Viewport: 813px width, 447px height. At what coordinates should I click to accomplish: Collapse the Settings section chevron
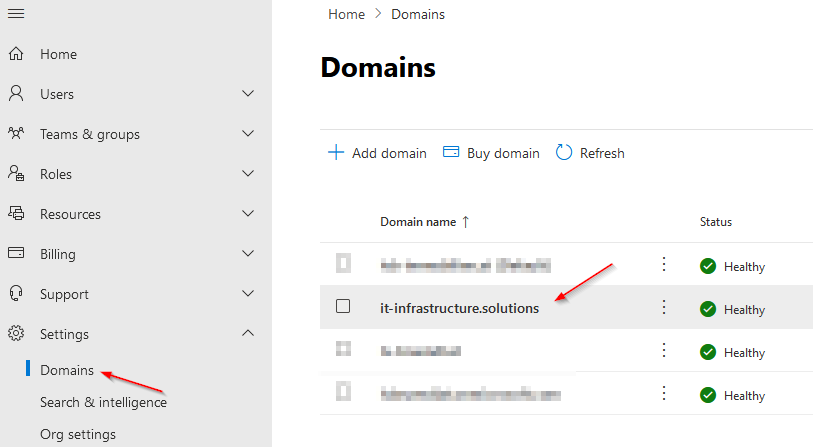248,333
